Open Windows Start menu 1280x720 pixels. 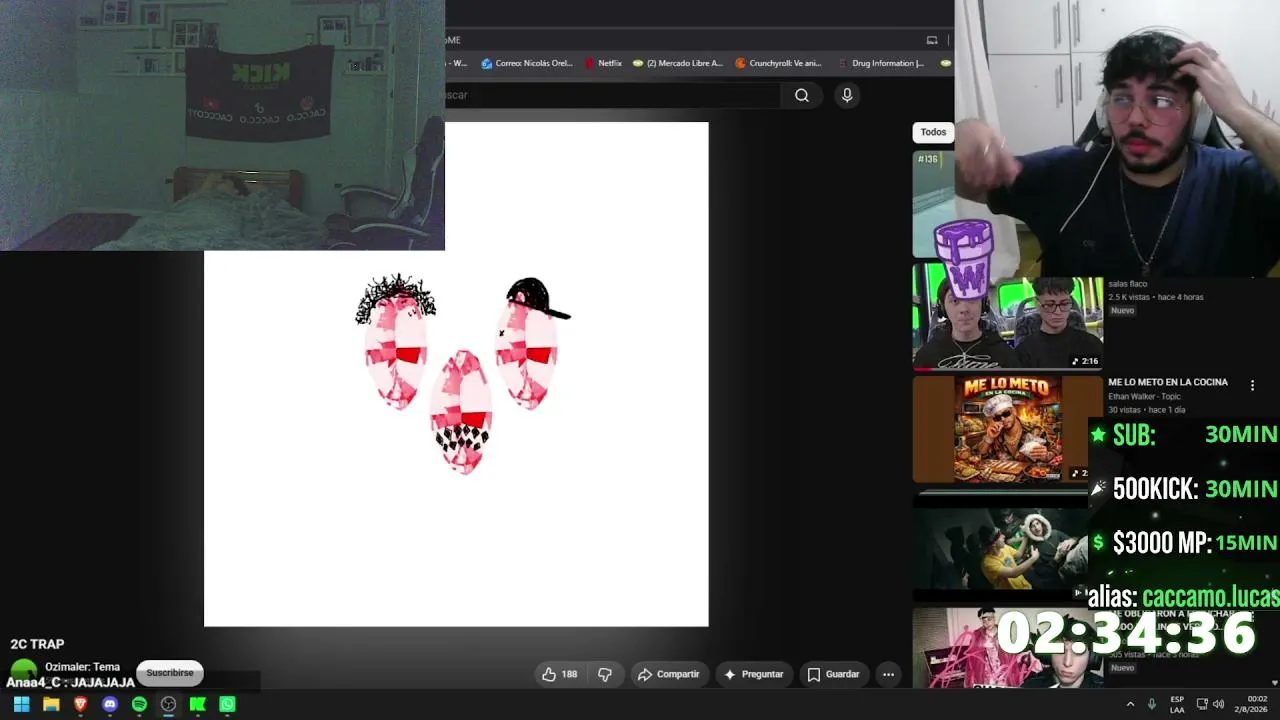[21, 704]
